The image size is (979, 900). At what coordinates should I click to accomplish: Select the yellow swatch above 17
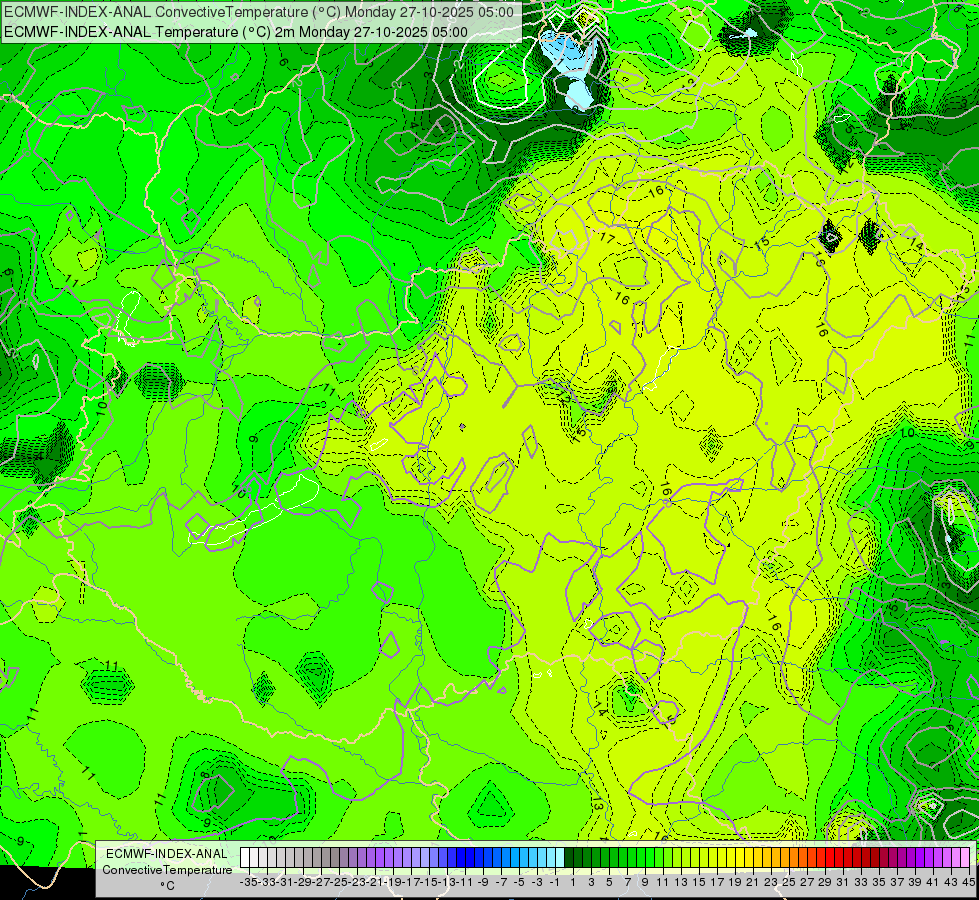tap(713, 857)
